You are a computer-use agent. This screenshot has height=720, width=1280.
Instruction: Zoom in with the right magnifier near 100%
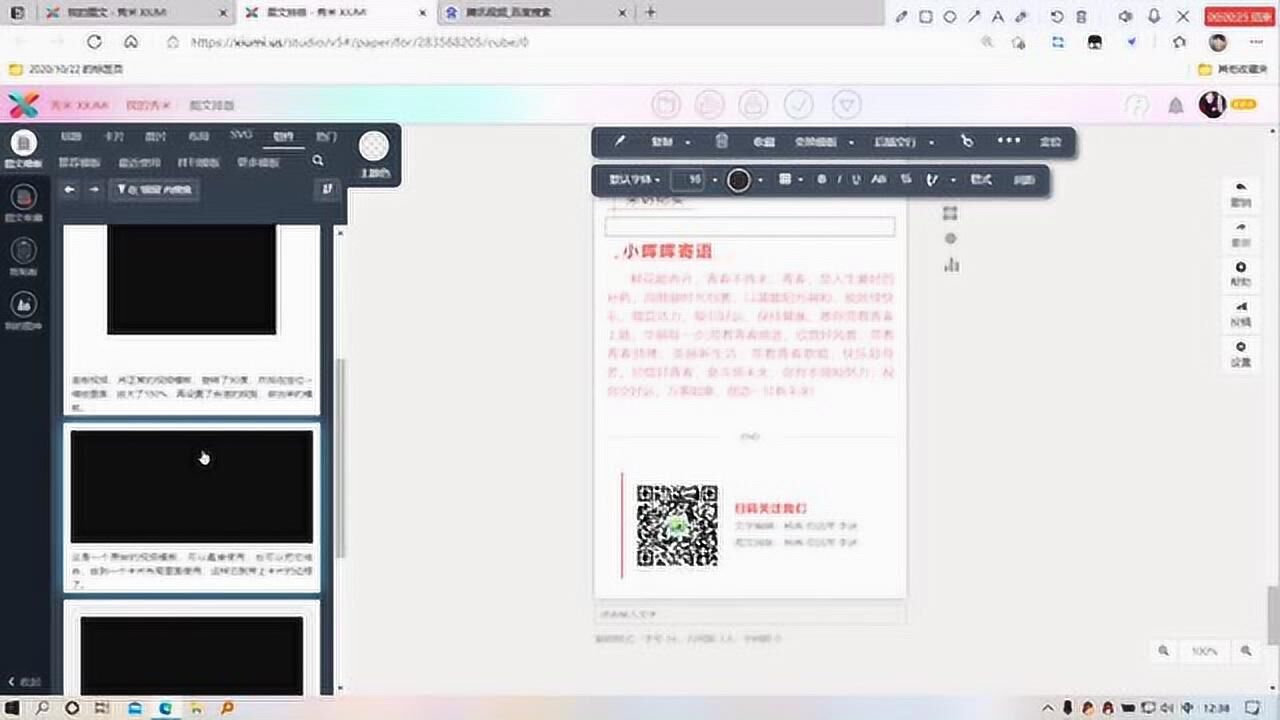(x=1246, y=651)
